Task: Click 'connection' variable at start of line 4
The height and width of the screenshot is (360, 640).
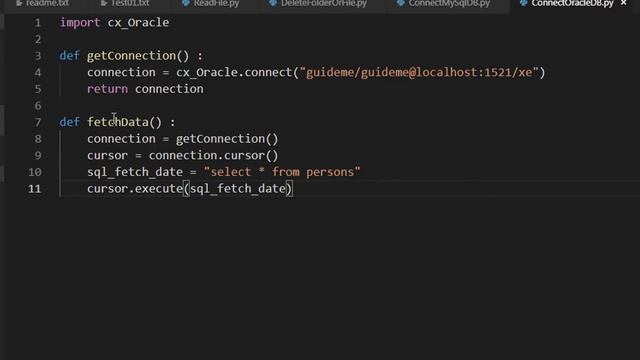Action: coord(121,73)
